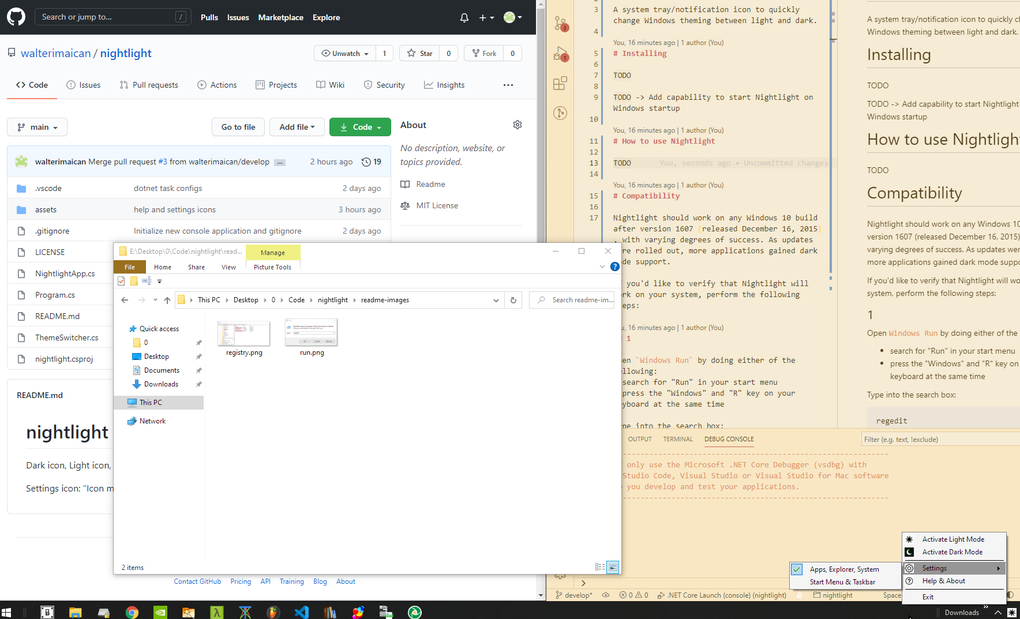1020x619 pixels.
Task: Open pull request #3 link
Action: [163, 162]
